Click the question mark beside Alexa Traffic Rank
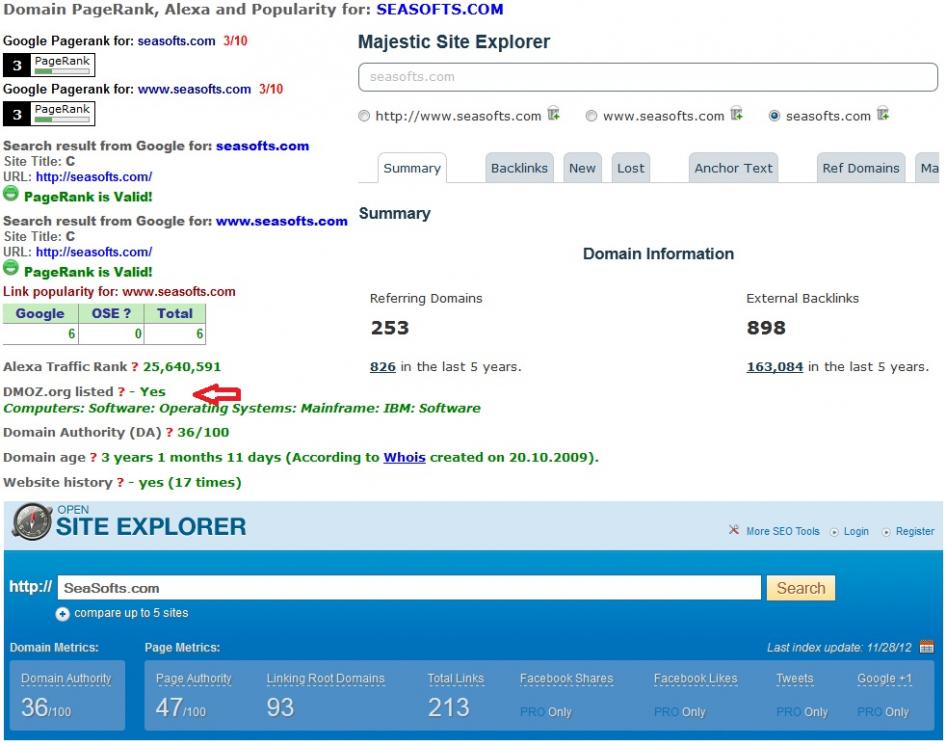 click(135, 367)
